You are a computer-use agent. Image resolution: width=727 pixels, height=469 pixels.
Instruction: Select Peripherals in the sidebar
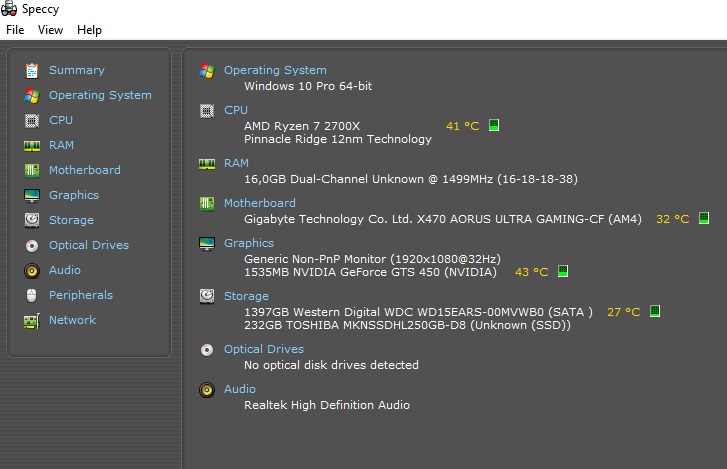(x=81, y=295)
